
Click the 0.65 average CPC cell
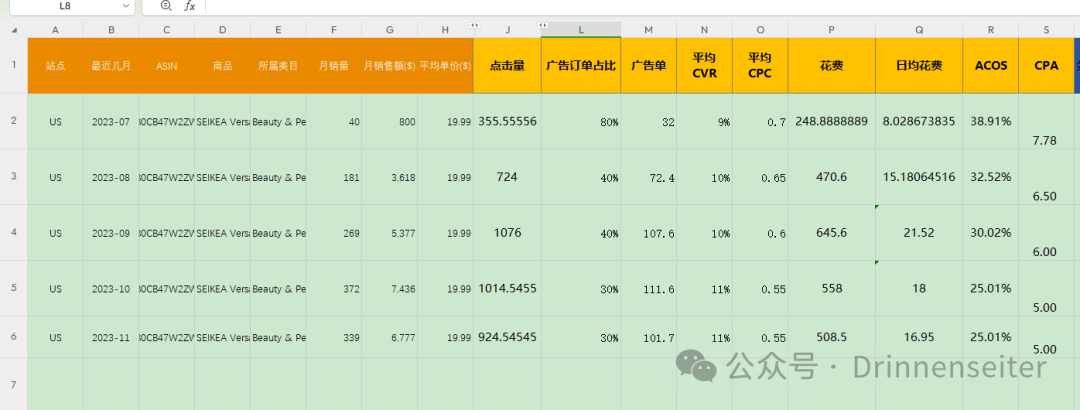(760, 177)
